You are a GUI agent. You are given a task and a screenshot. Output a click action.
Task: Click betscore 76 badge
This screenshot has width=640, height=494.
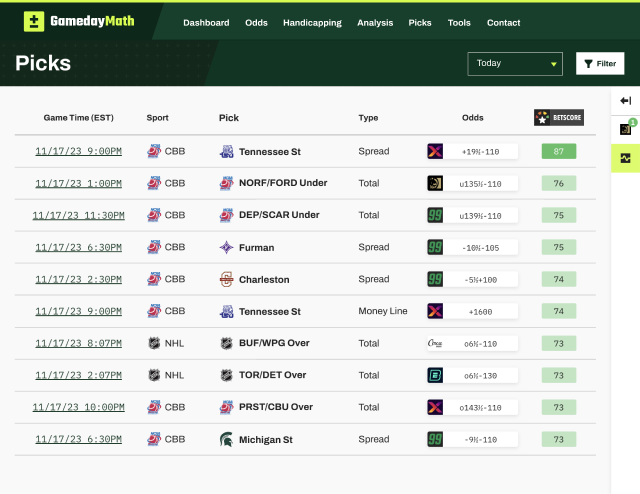[559, 183]
